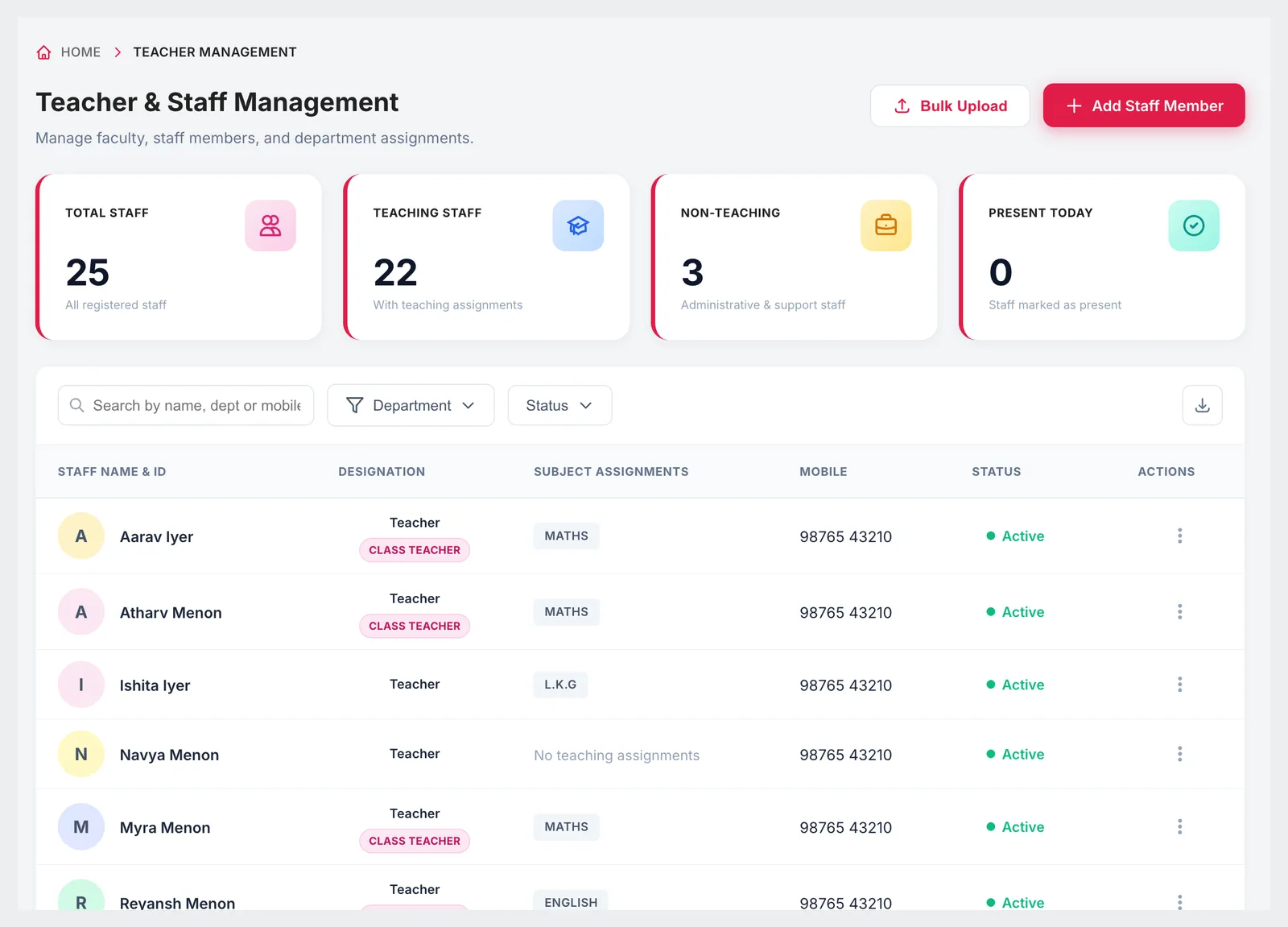Click Aarav Iyer's avatar circle
1288x927 pixels.
(x=81, y=536)
